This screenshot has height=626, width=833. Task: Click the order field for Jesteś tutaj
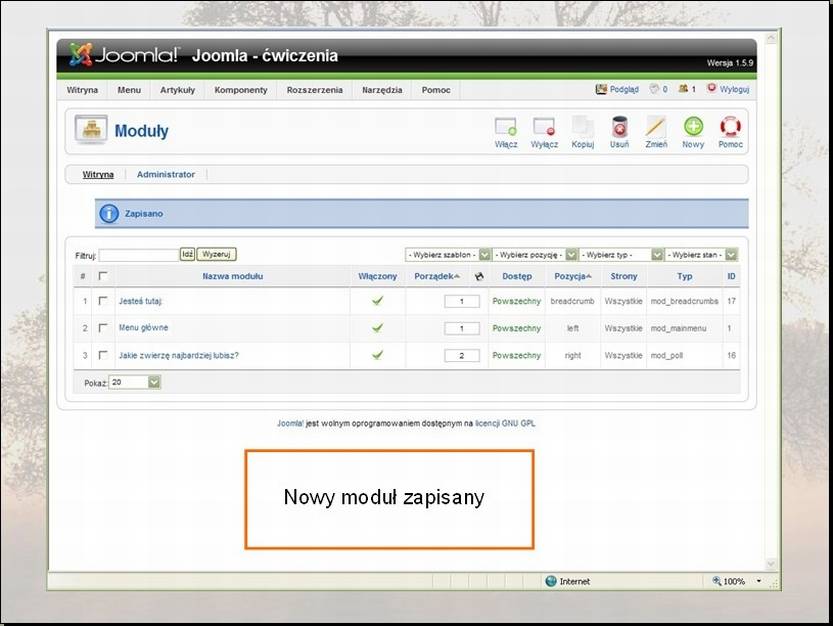[x=462, y=301]
